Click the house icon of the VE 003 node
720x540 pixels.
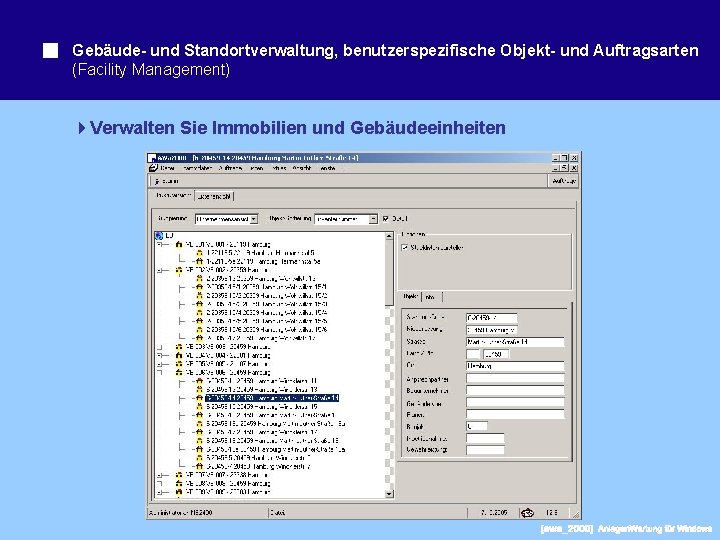pos(179,347)
